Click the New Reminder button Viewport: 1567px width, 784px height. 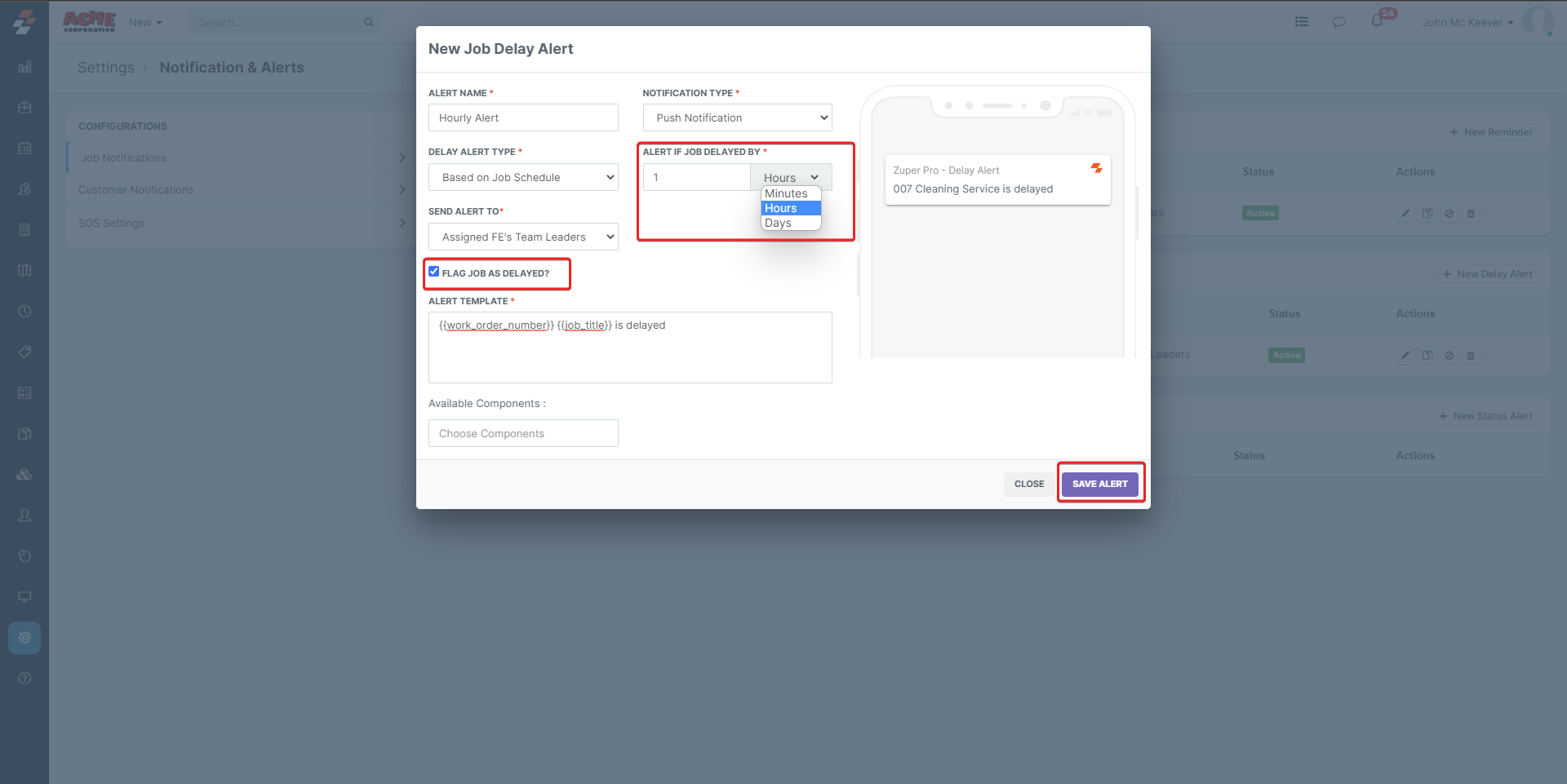[x=1491, y=132]
